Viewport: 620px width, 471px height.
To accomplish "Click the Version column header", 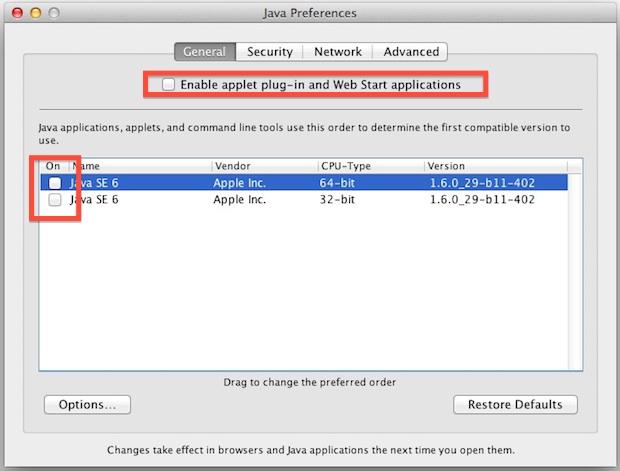I will tap(495, 166).
